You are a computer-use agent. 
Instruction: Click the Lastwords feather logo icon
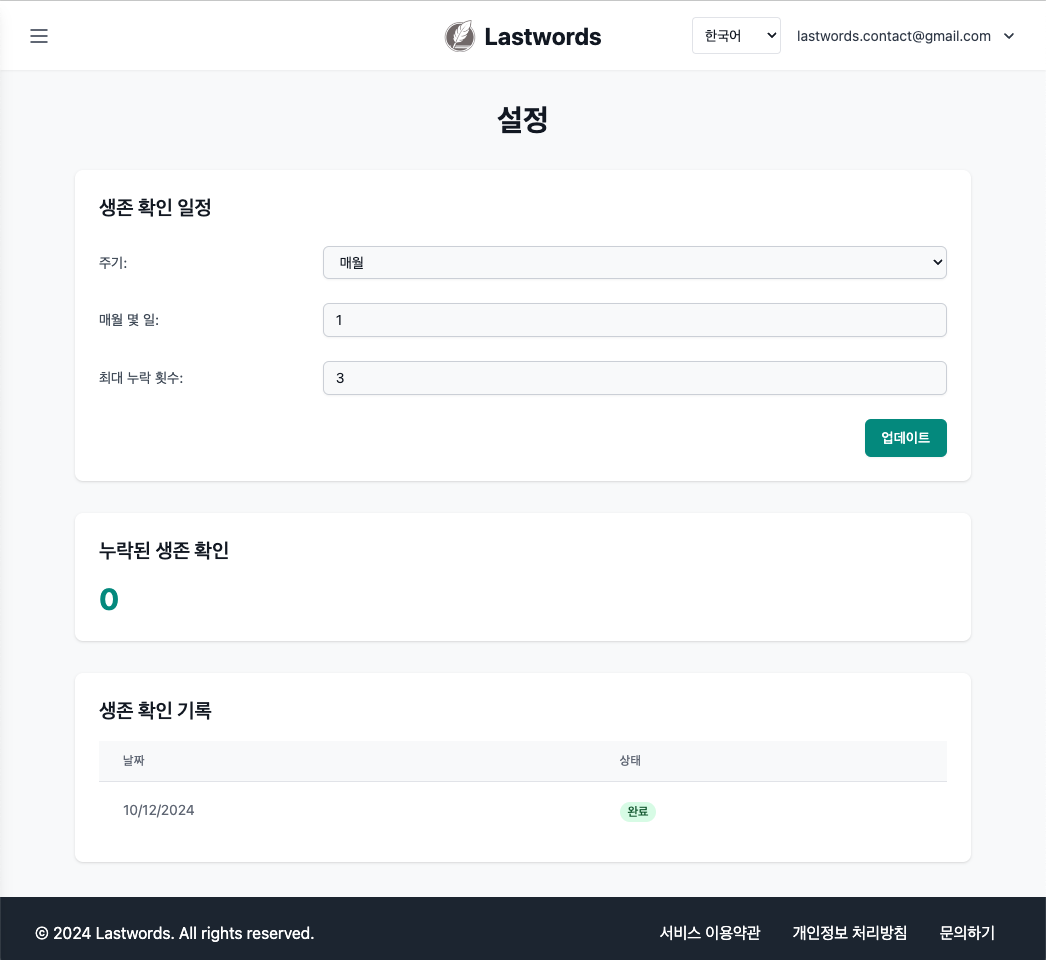click(460, 36)
